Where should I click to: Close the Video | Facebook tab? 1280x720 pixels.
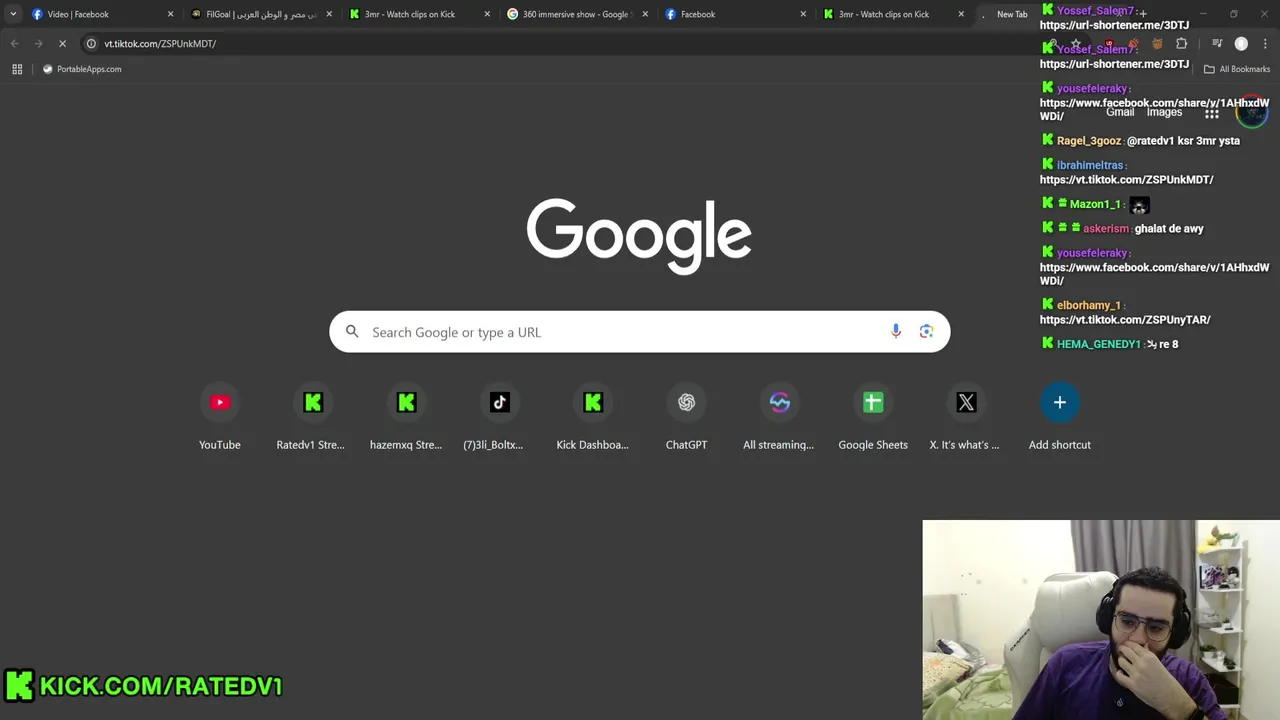170,14
